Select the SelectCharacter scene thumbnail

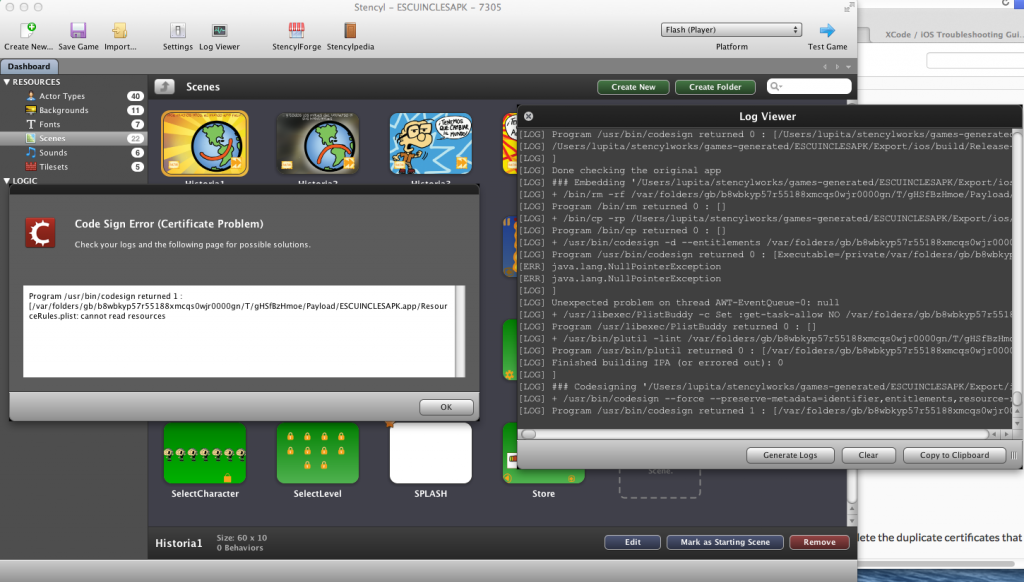(205, 453)
